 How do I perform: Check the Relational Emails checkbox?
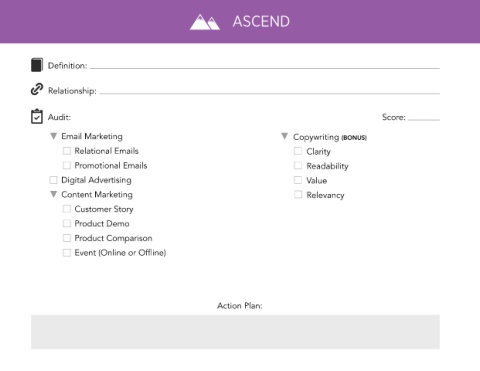(67, 151)
